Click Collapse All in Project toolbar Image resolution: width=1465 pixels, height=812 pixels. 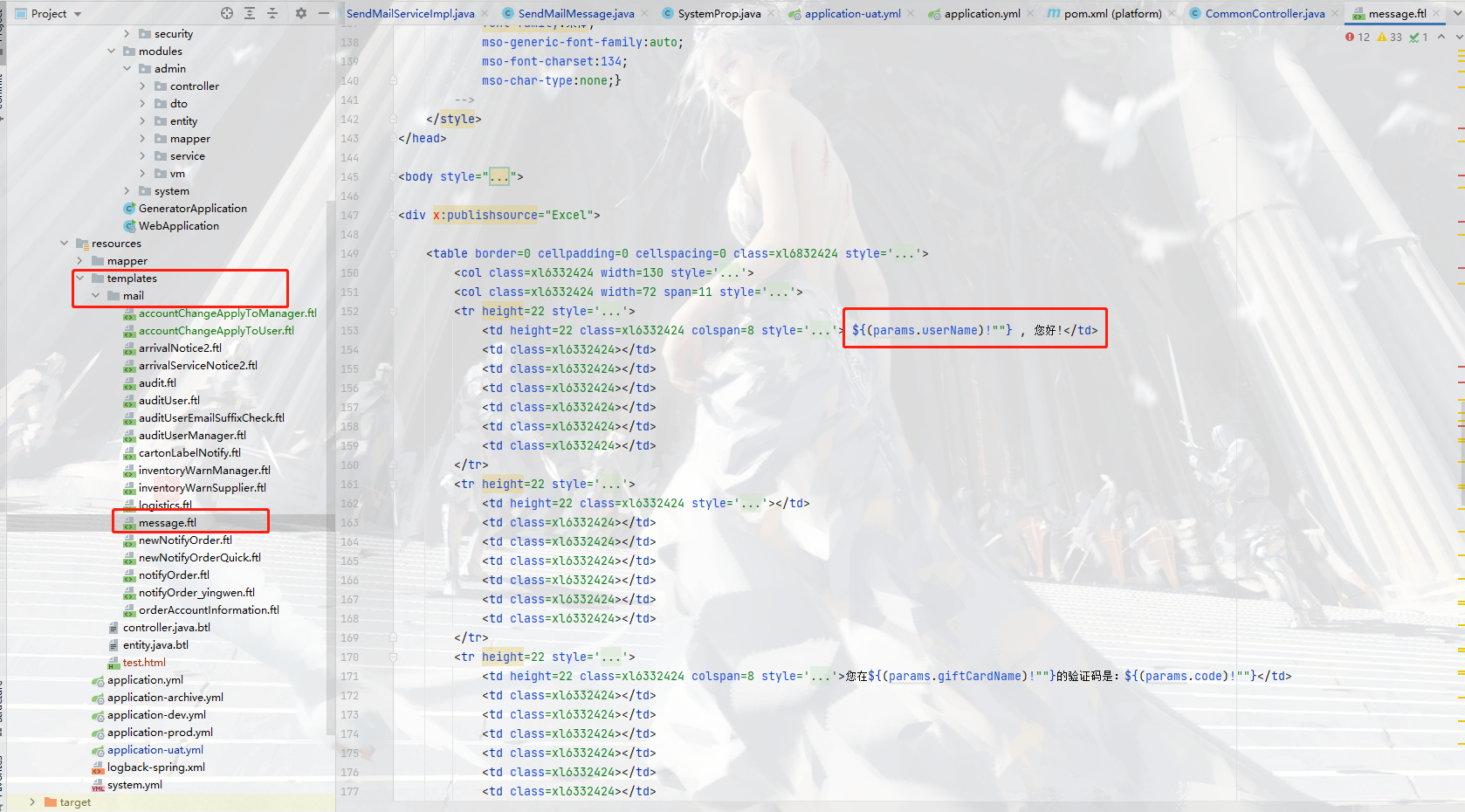272,12
